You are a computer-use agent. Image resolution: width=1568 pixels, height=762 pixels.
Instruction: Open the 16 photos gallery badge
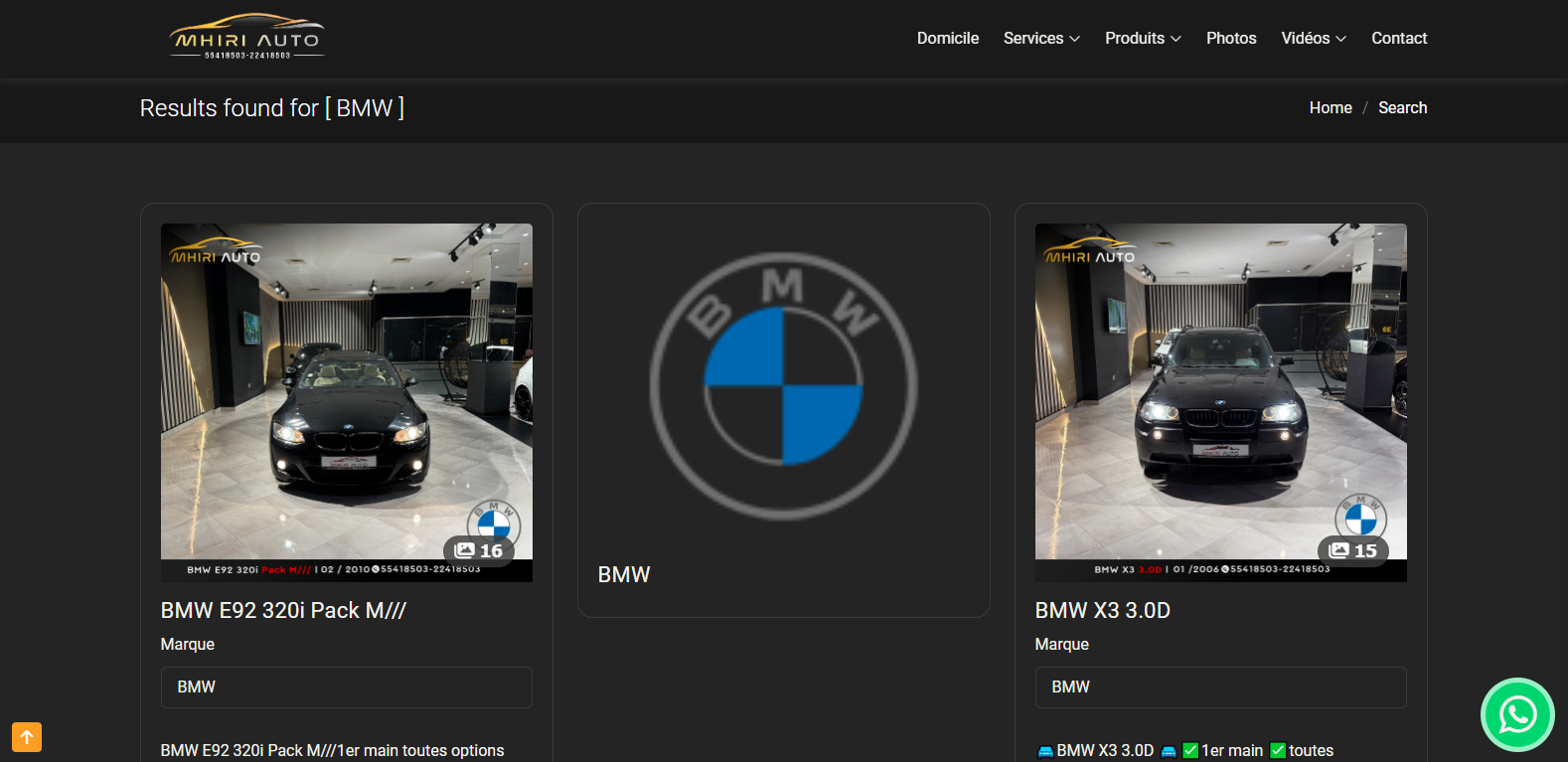(479, 550)
